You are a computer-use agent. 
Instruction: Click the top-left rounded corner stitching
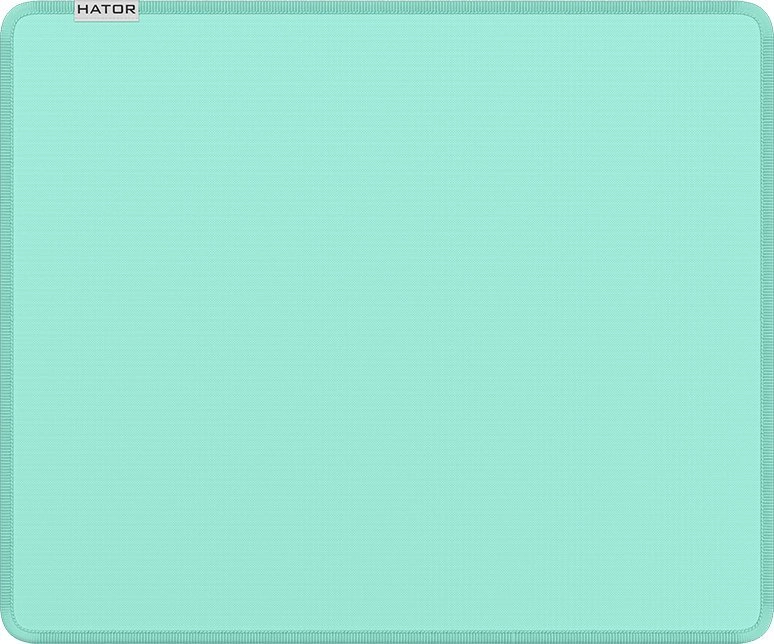point(11,12)
